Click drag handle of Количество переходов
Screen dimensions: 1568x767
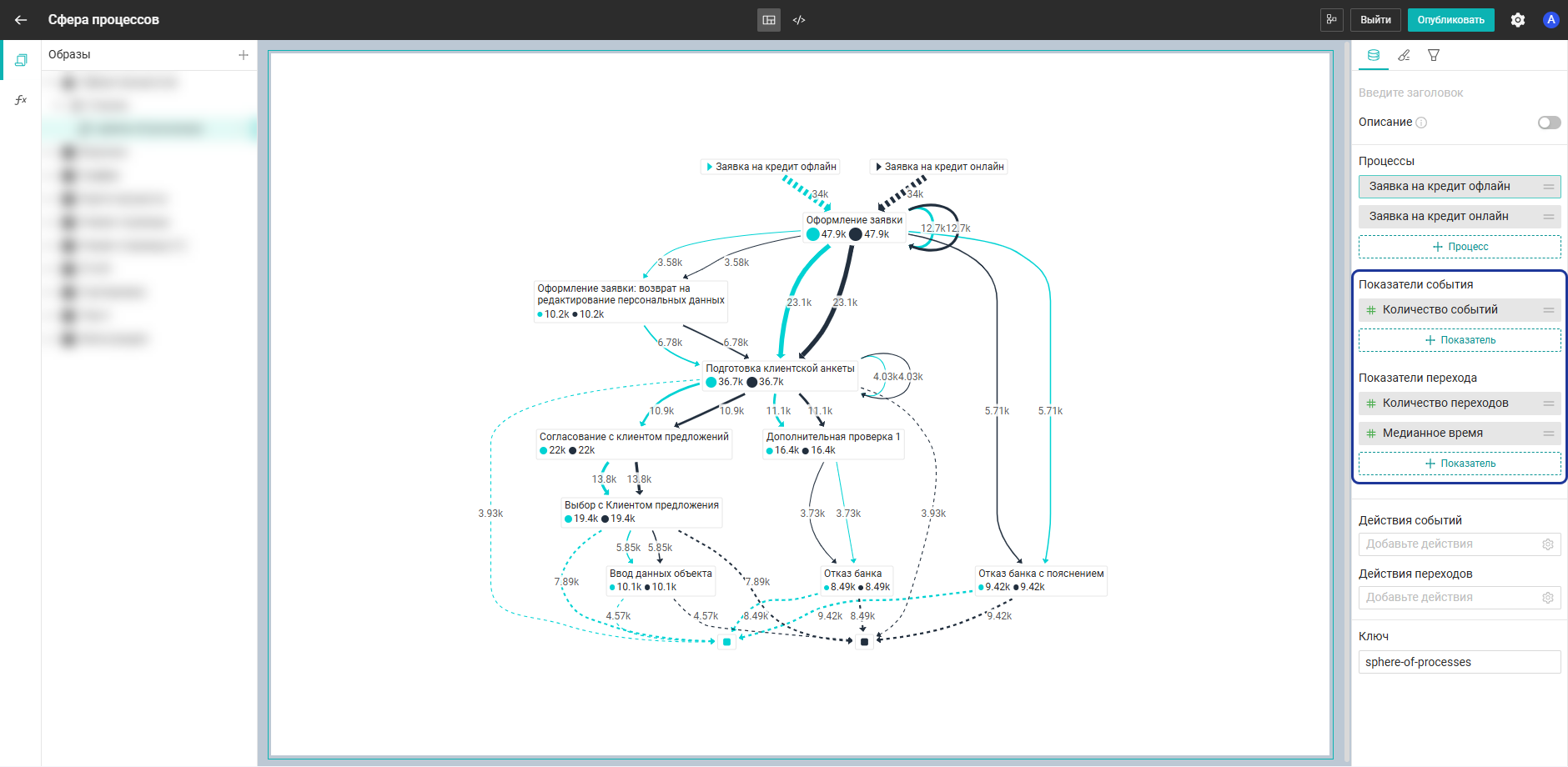tap(1549, 404)
